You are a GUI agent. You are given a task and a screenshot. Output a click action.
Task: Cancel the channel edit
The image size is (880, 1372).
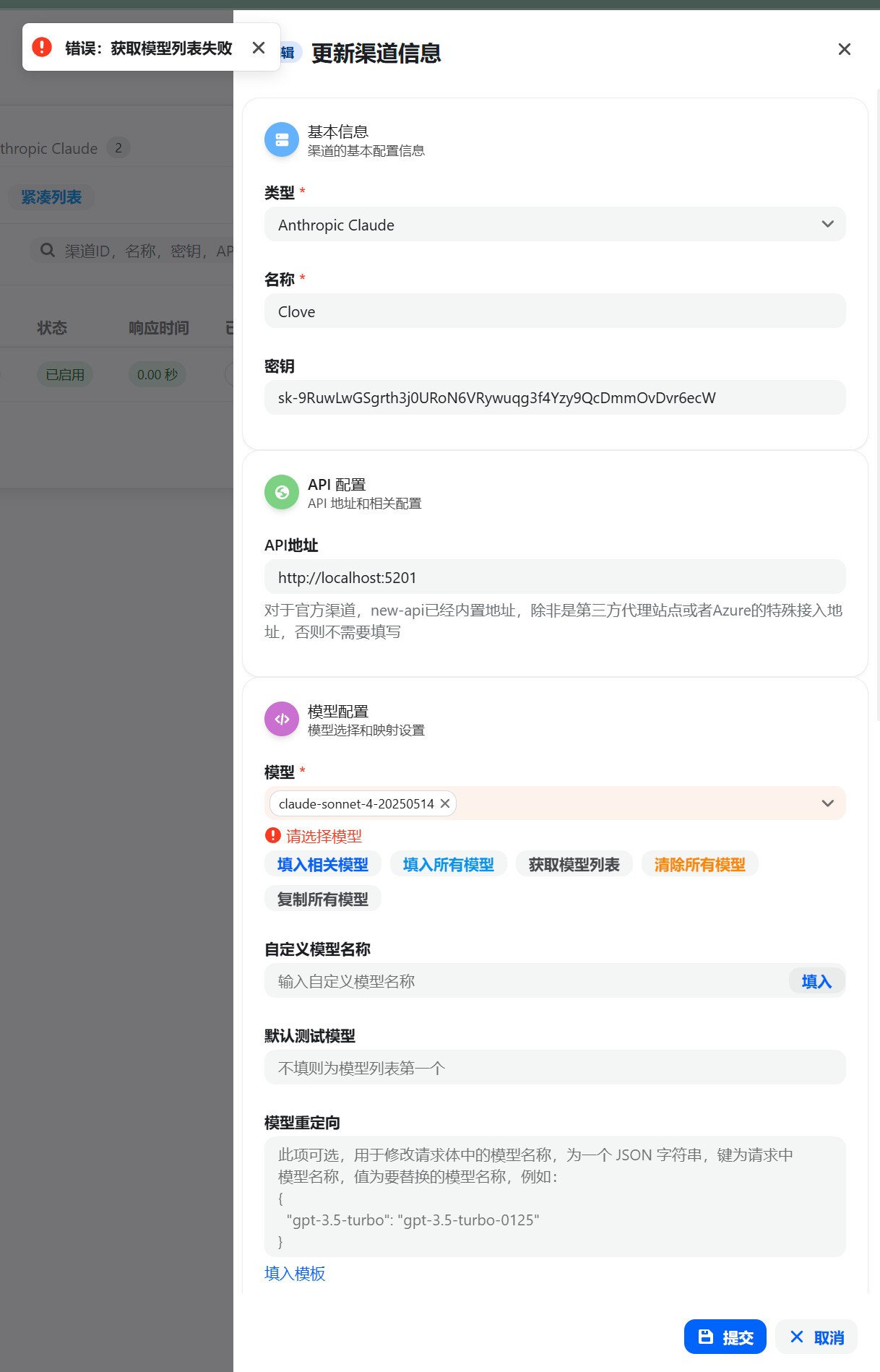816,1337
